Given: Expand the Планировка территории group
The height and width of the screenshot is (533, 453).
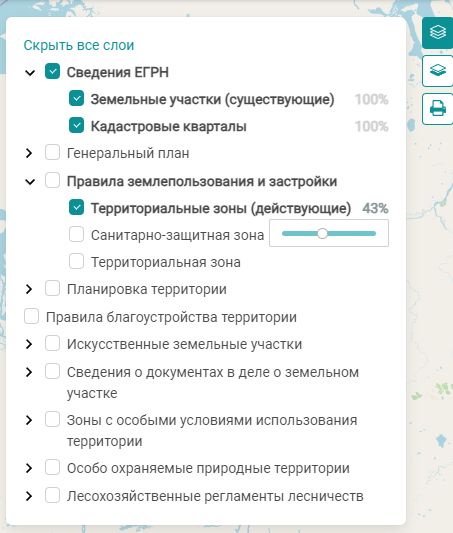Looking at the screenshot, I should point(29,289).
